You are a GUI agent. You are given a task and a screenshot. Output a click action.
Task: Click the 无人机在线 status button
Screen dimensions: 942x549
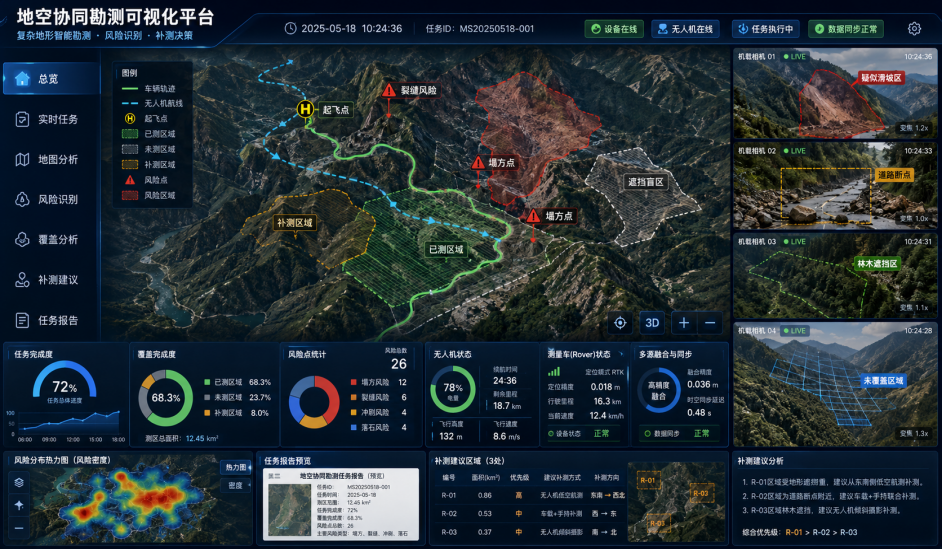tap(685, 29)
